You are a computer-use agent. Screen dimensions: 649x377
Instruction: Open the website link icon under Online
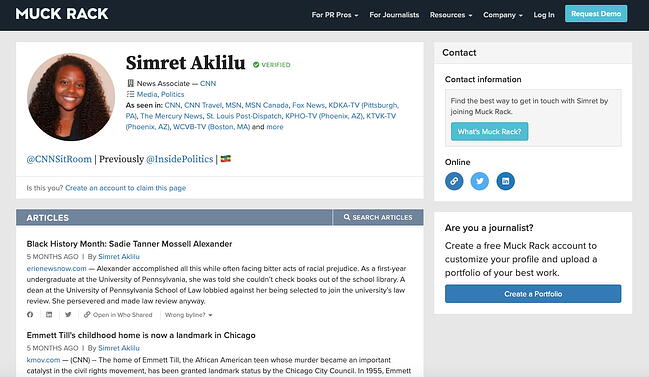coord(454,181)
